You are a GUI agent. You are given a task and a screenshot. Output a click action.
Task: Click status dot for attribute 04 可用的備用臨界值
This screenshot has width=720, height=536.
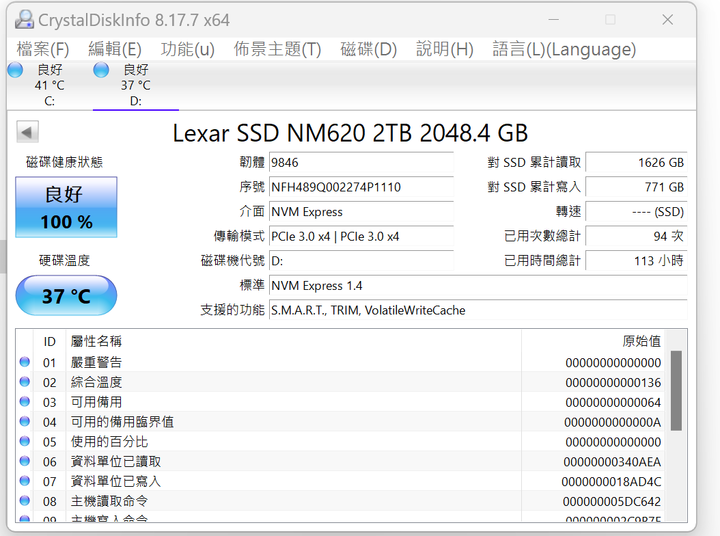point(25,421)
